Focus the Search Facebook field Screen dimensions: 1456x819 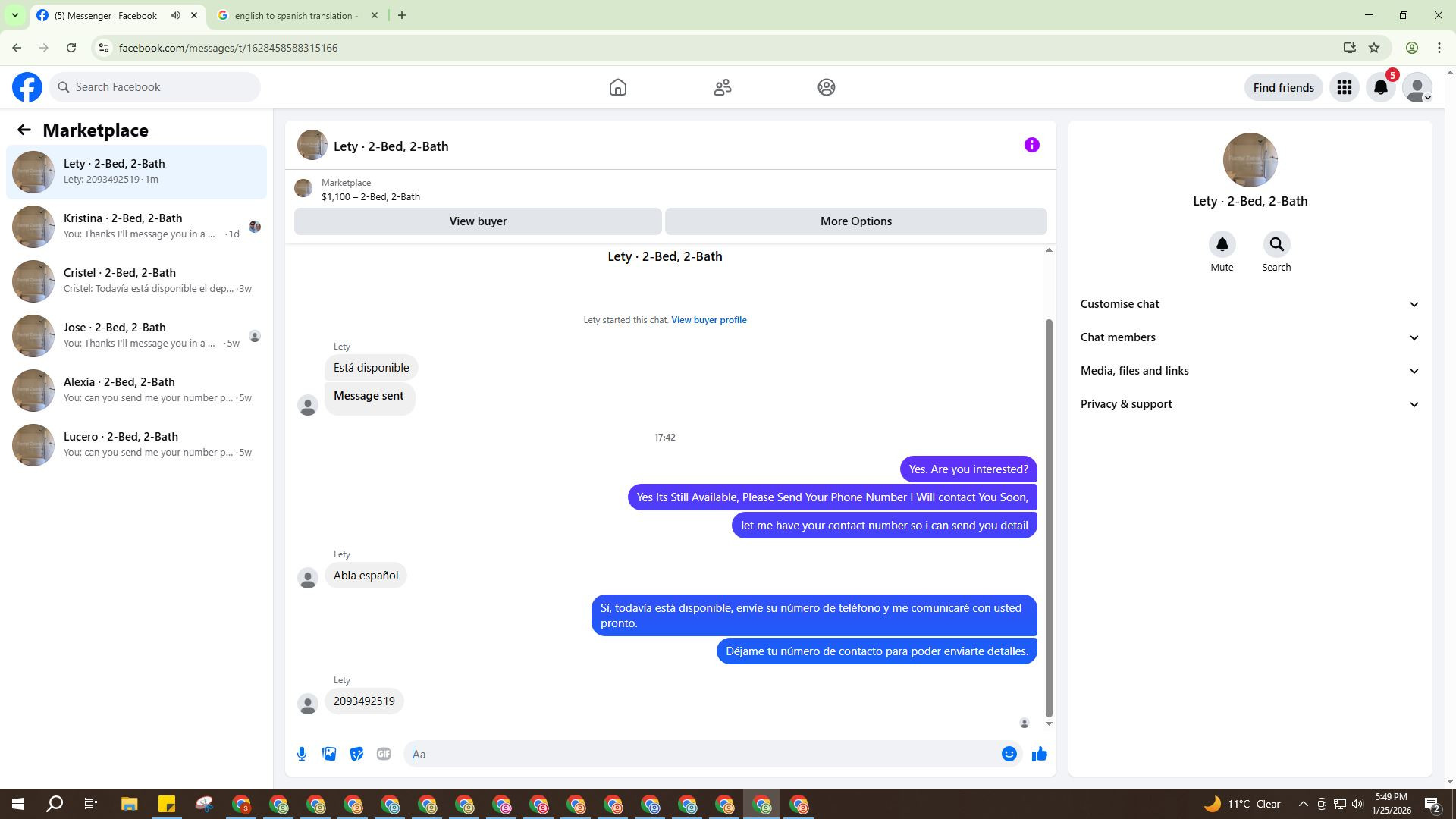click(155, 87)
